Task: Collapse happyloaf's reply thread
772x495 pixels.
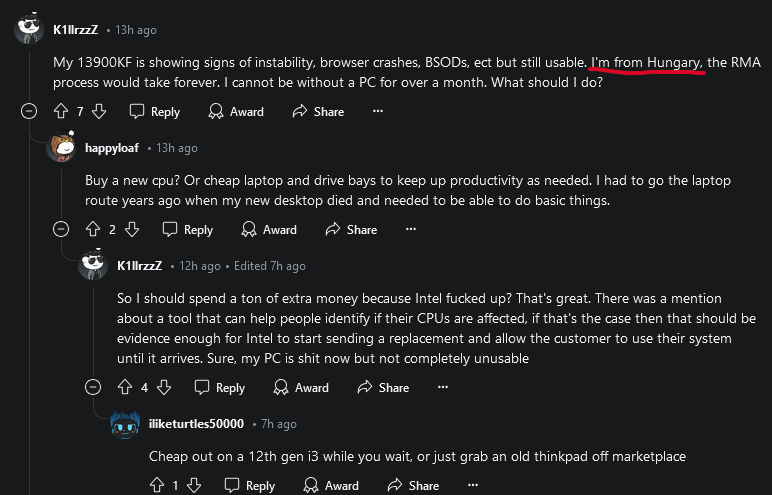Action: click(61, 230)
